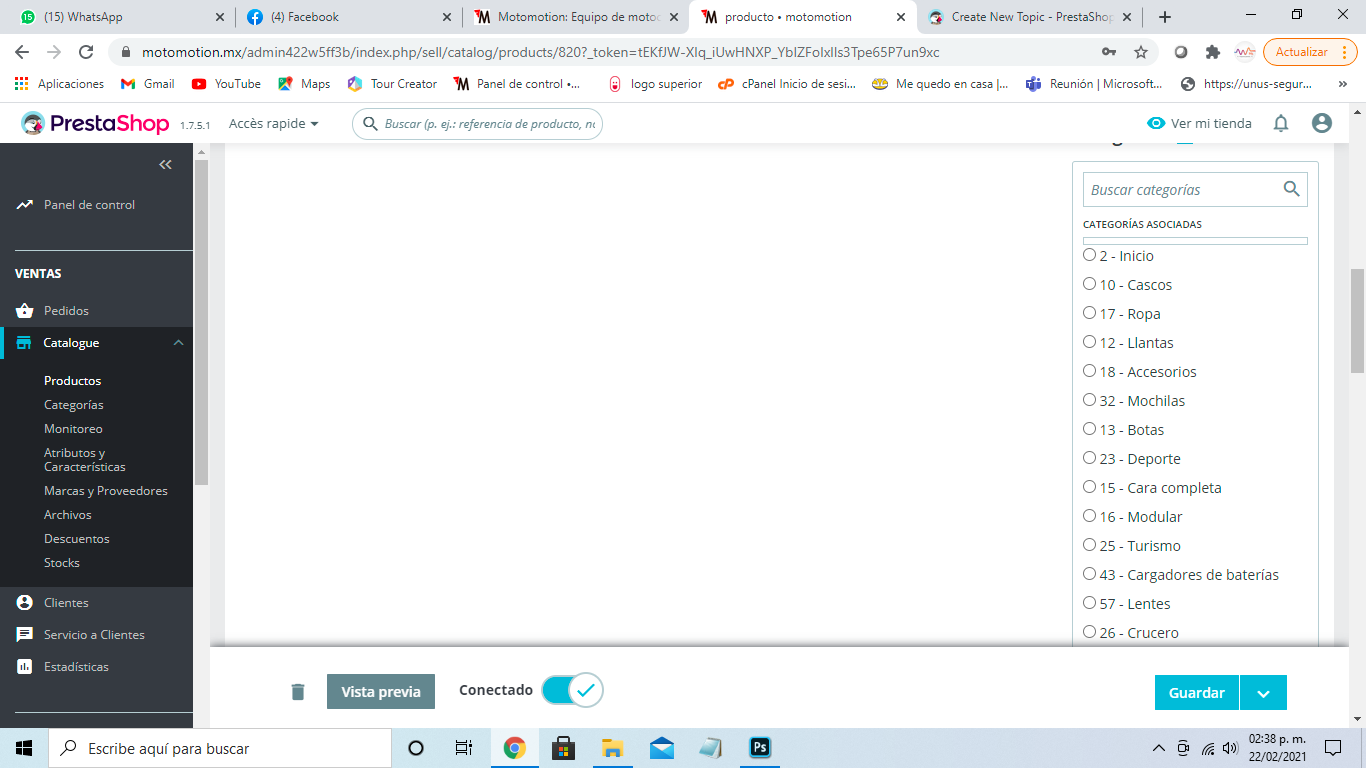Select the 15 - Cara completa radio button
The image size is (1366, 768).
point(1090,487)
